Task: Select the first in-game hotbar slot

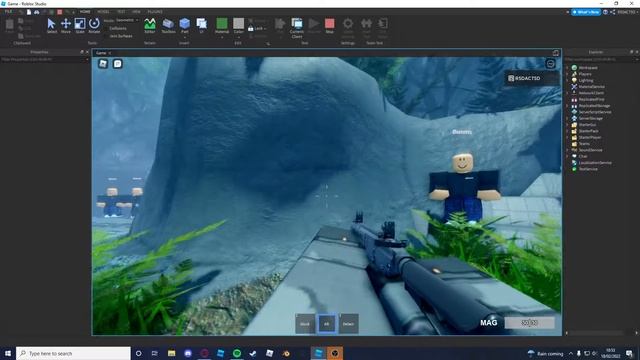Action: pos(305,324)
